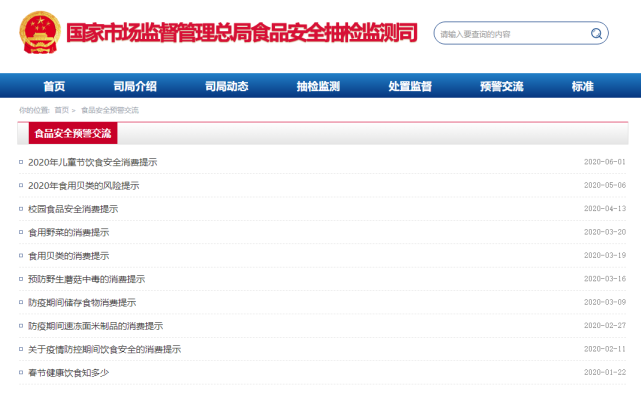The height and width of the screenshot is (394, 641).
Task: Open 防疫期间储存食物消费提示 article
Action: pyautogui.click(x=82, y=302)
